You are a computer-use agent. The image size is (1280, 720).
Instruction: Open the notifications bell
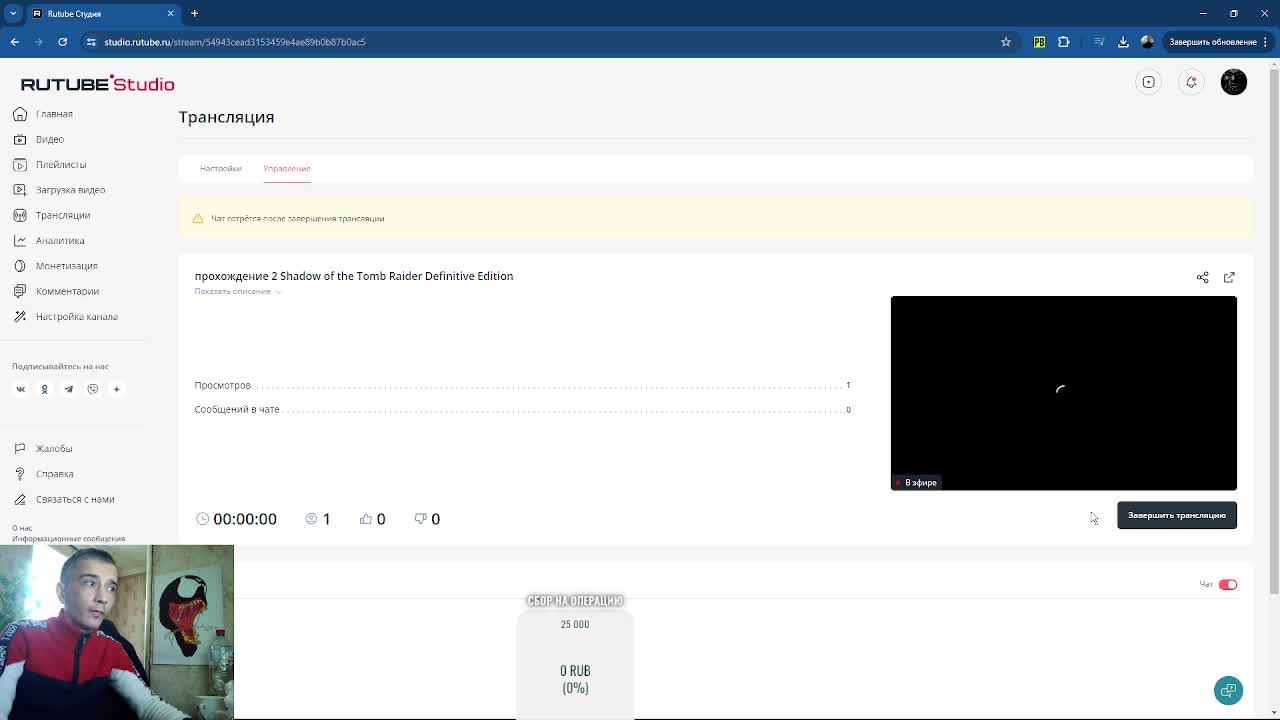tap(1191, 82)
